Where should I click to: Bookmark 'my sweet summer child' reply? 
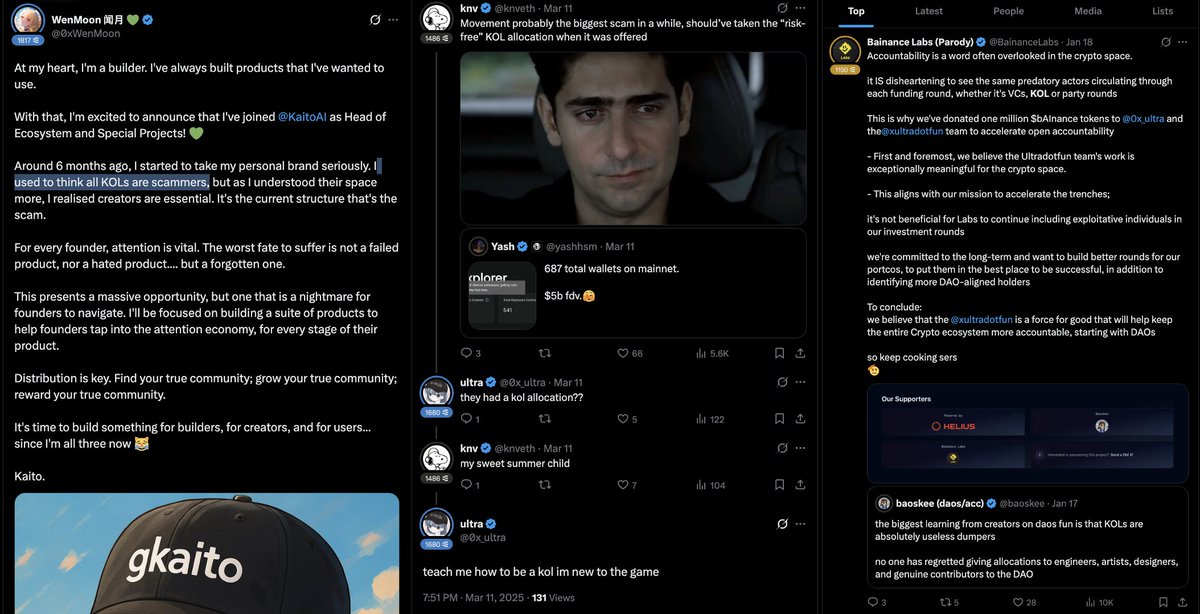pyautogui.click(x=779, y=485)
